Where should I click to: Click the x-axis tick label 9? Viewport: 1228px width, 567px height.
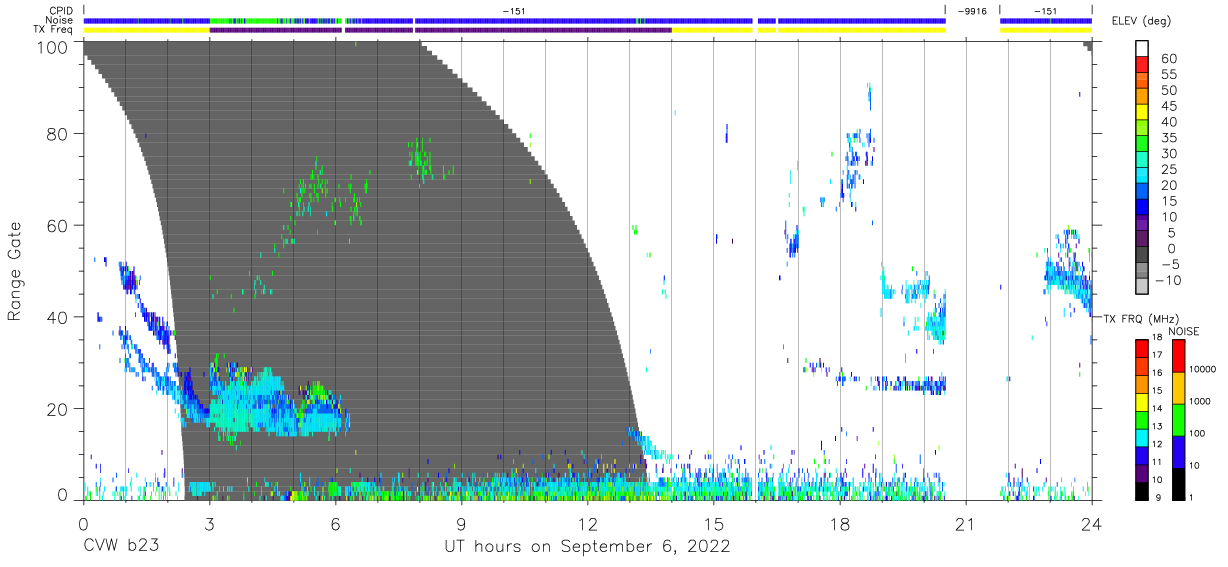[x=462, y=524]
